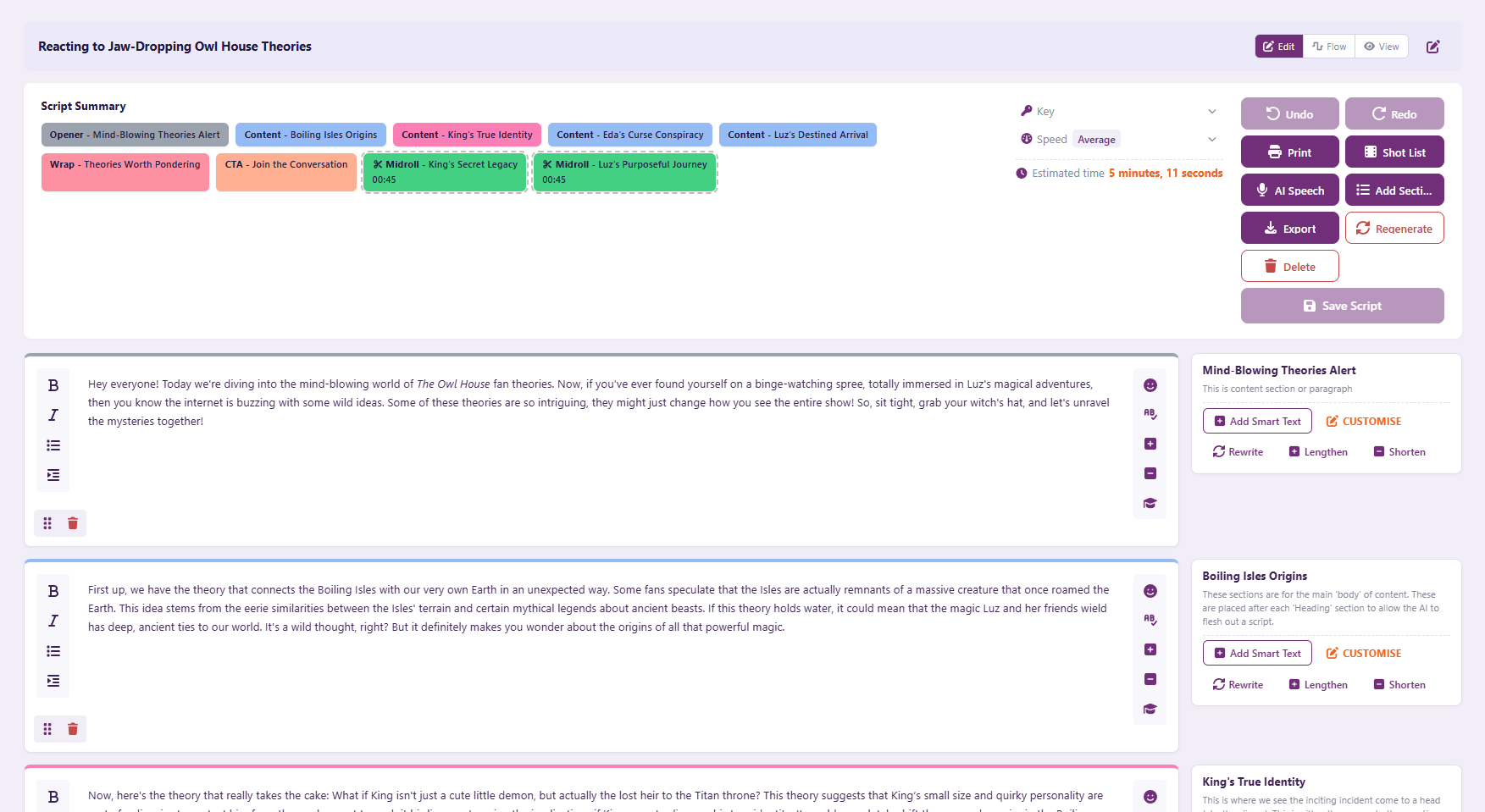Apply italic in the Boiling Isles Origins editor
The width and height of the screenshot is (1485, 812).
click(53, 621)
